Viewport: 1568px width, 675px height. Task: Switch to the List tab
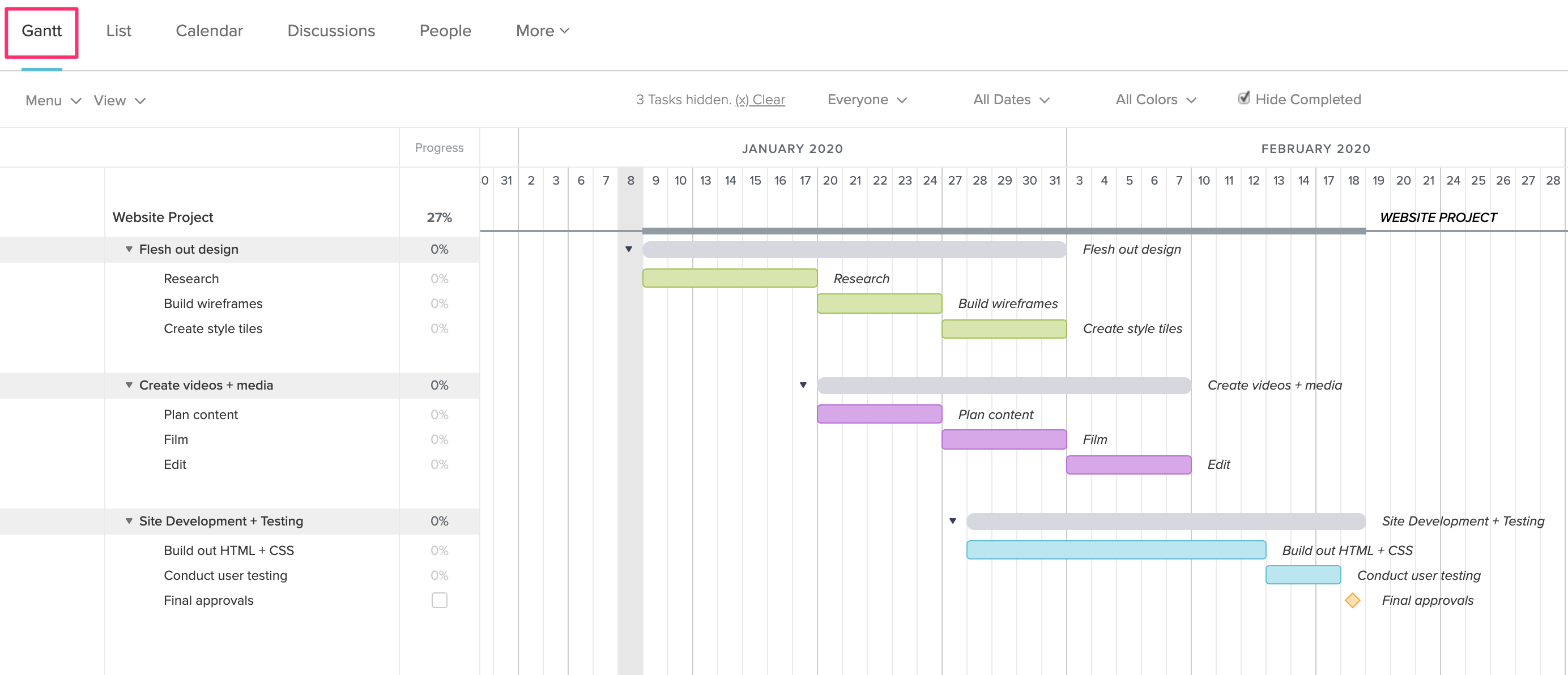120,31
